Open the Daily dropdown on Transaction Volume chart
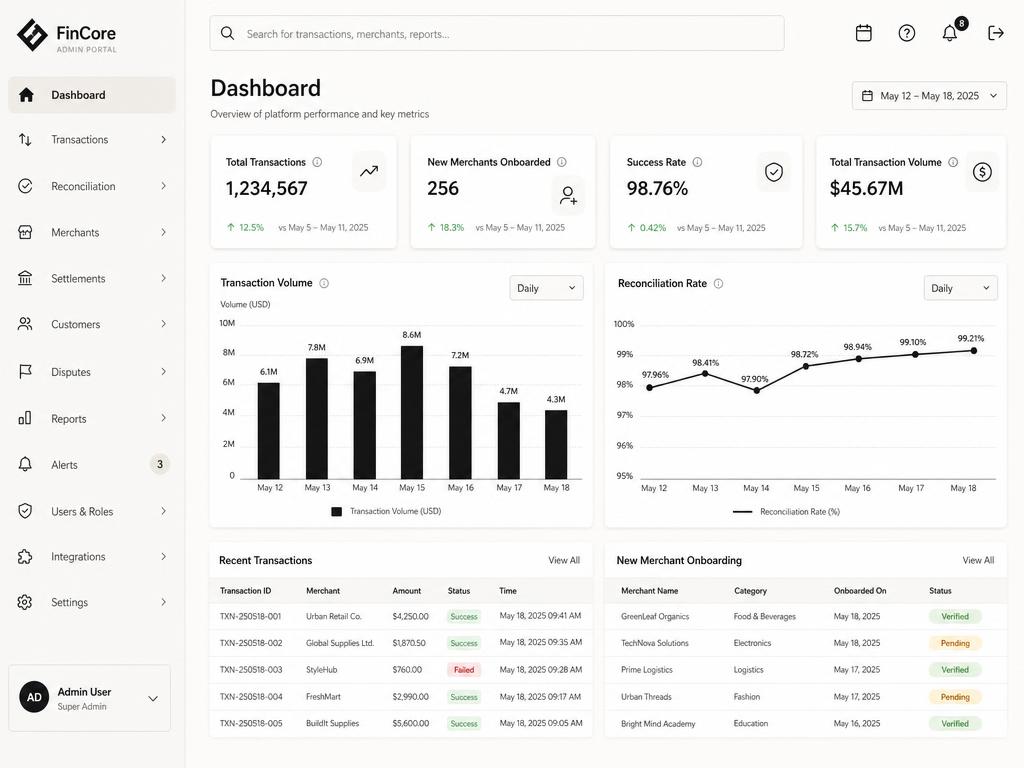This screenshot has height=768, width=1024. pos(546,288)
